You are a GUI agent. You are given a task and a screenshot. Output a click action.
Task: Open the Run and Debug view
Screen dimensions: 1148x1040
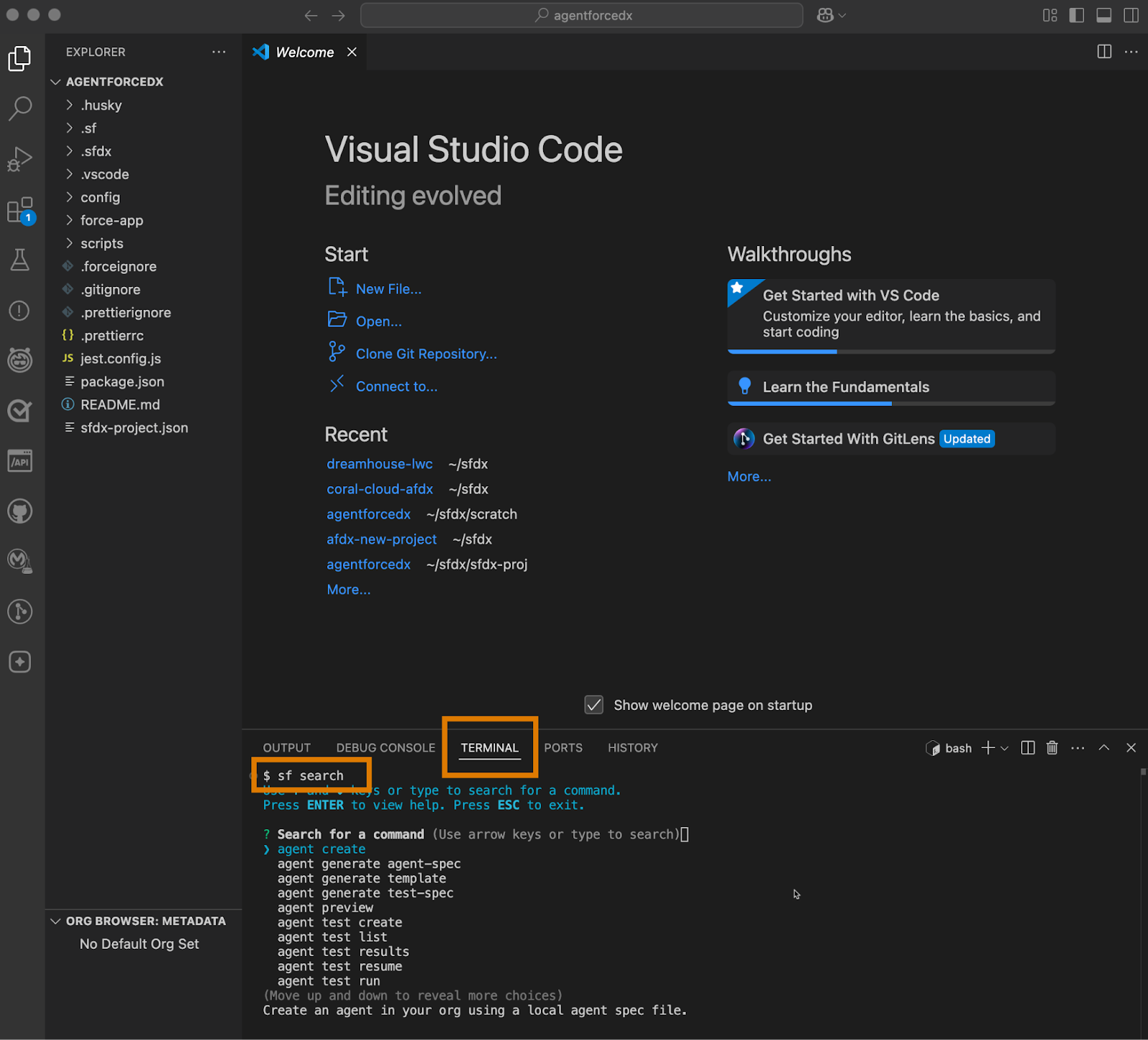20,159
